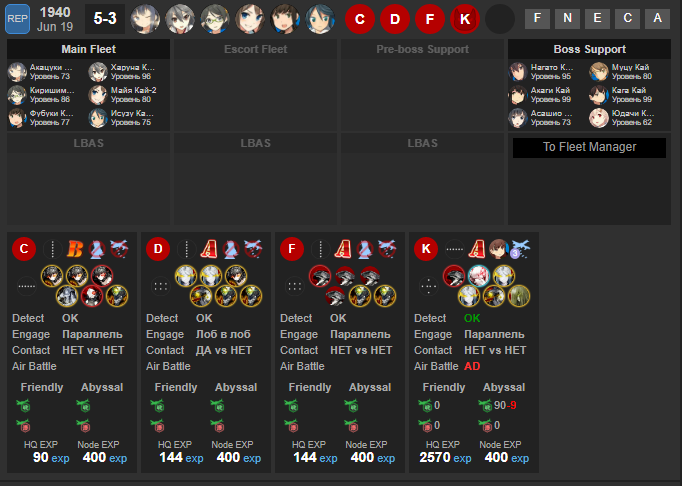Toggle the N filter button at top right

567,19
